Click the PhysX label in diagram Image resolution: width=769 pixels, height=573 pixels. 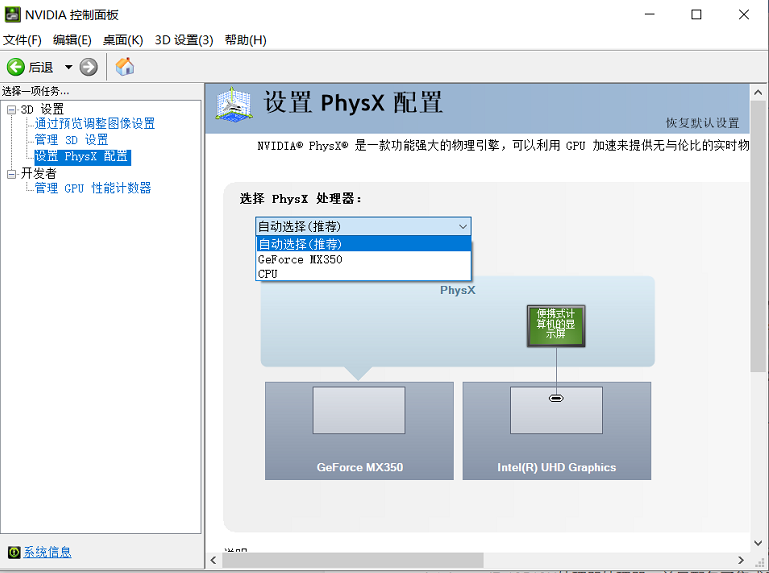[458, 290]
